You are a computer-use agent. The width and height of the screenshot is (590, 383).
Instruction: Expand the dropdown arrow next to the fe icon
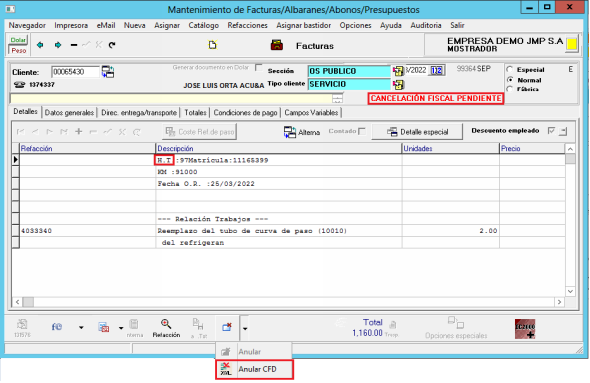81,328
